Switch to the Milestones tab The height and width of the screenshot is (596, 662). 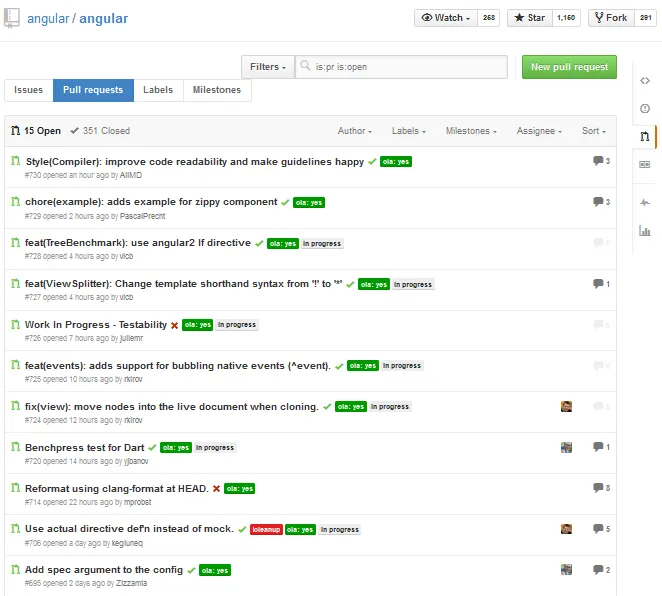click(217, 90)
